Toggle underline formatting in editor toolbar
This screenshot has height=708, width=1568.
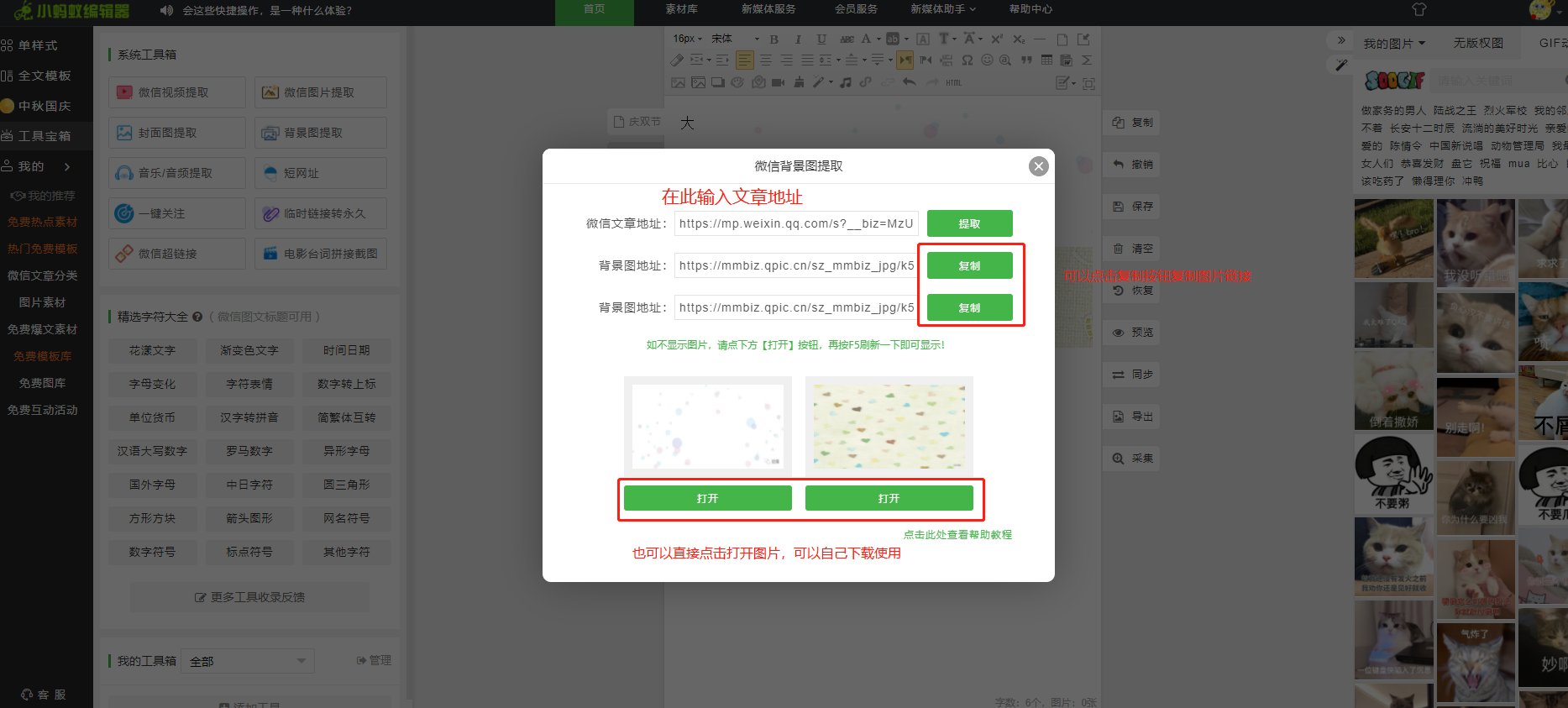[821, 39]
